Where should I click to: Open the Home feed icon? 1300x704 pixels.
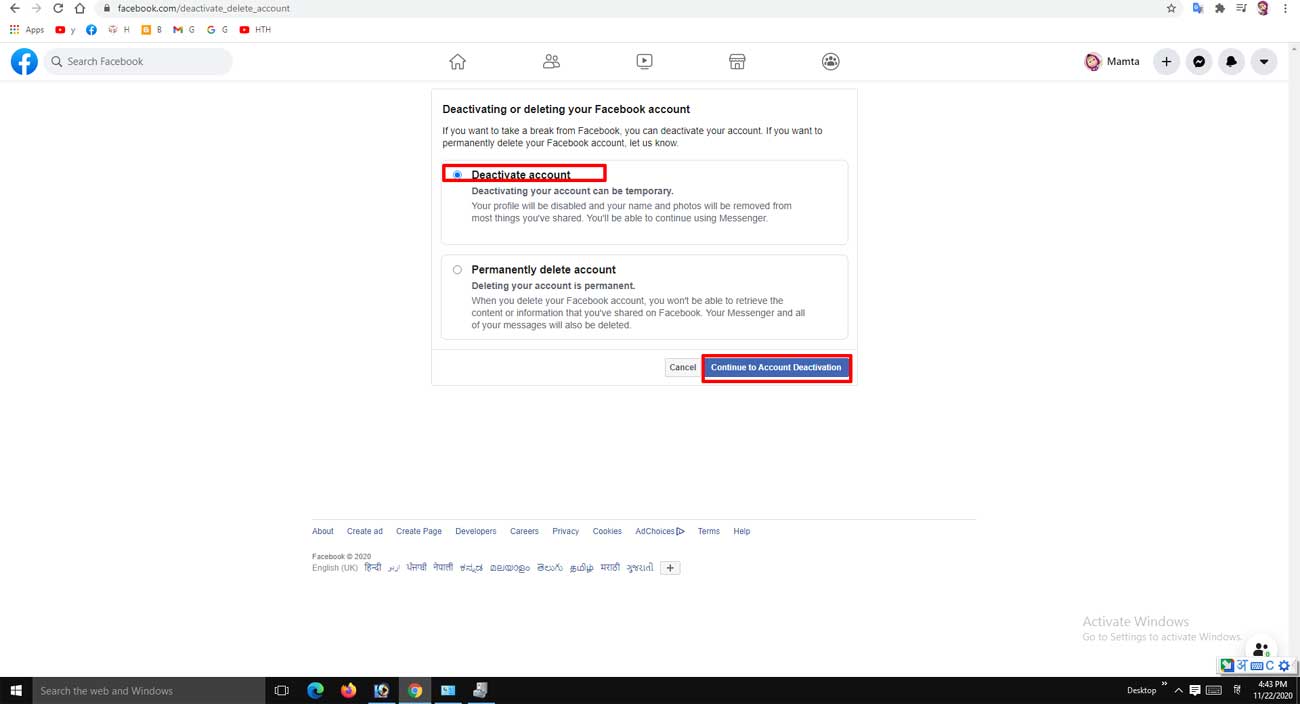point(457,61)
